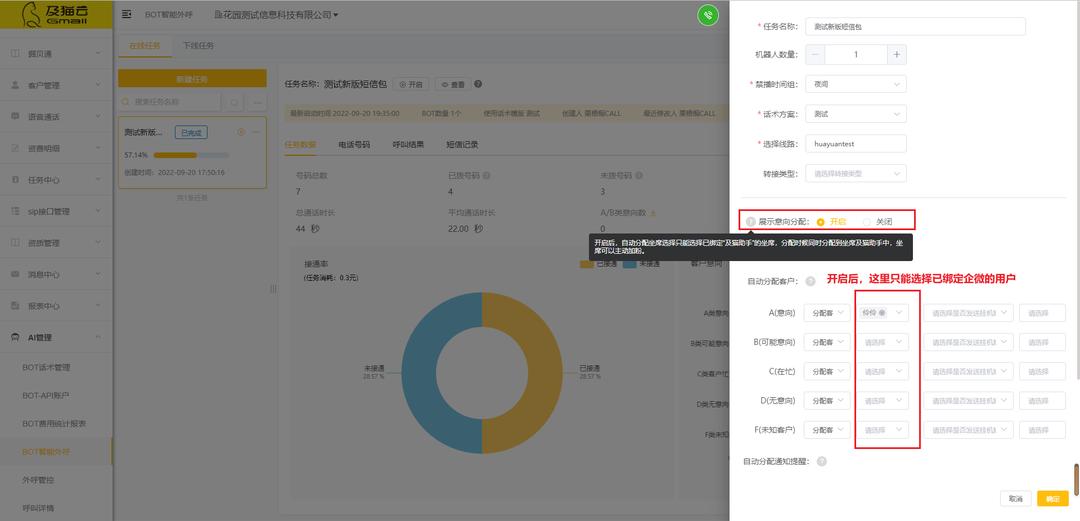Open the 分配客 dropdown for A(意向) row
The image size is (1080, 521).
827,313
